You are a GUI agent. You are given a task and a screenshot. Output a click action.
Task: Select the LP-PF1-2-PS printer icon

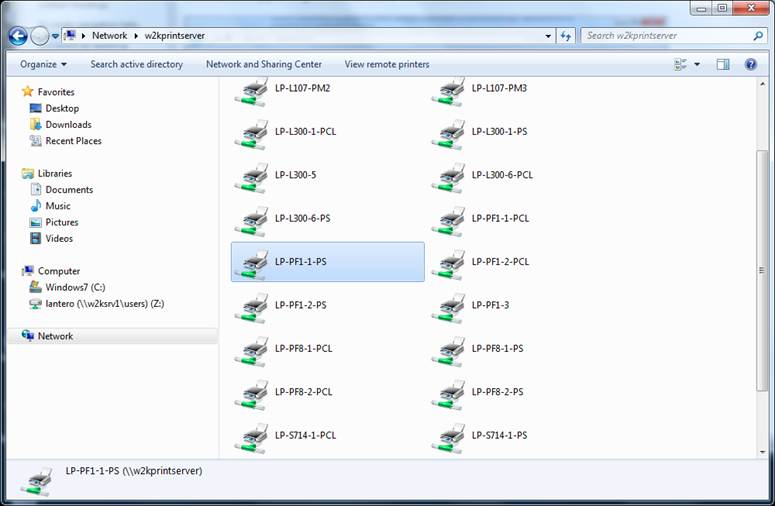[251, 308]
